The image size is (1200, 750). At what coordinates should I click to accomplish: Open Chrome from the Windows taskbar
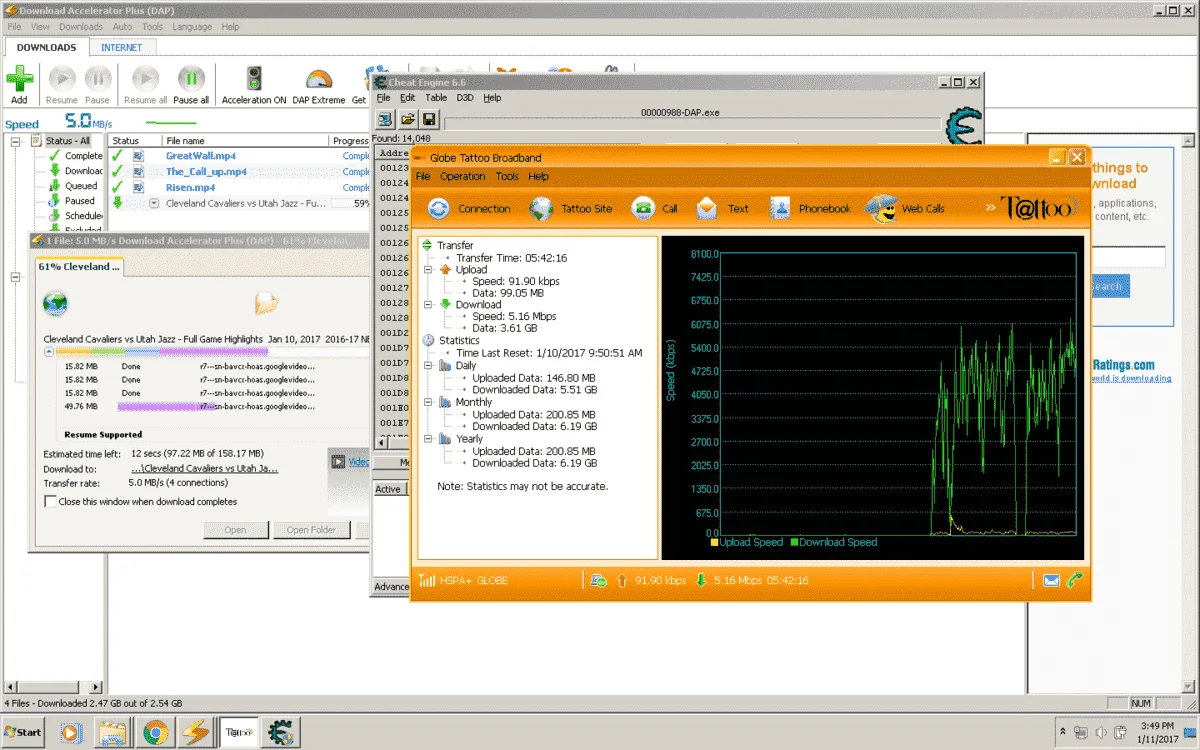point(154,732)
